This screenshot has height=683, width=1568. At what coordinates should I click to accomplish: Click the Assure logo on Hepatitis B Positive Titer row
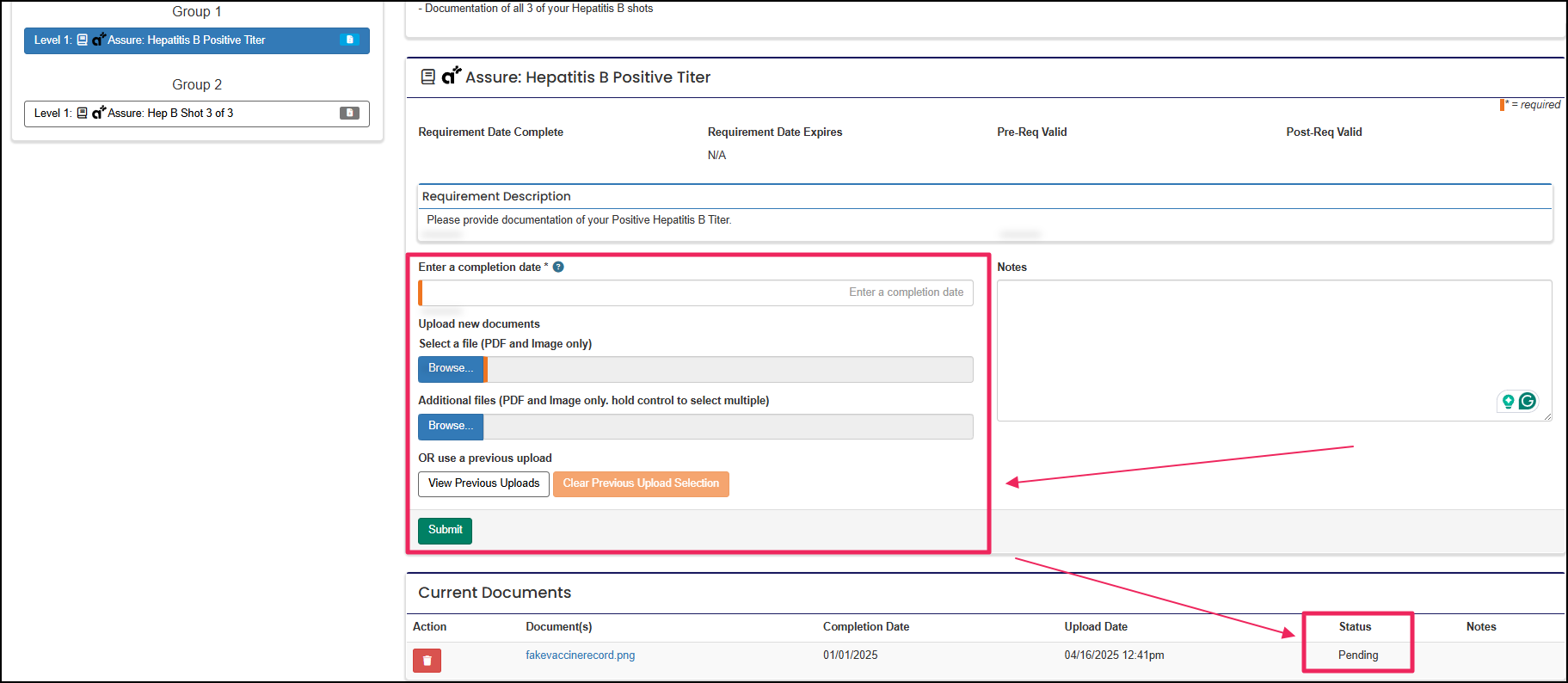99,40
